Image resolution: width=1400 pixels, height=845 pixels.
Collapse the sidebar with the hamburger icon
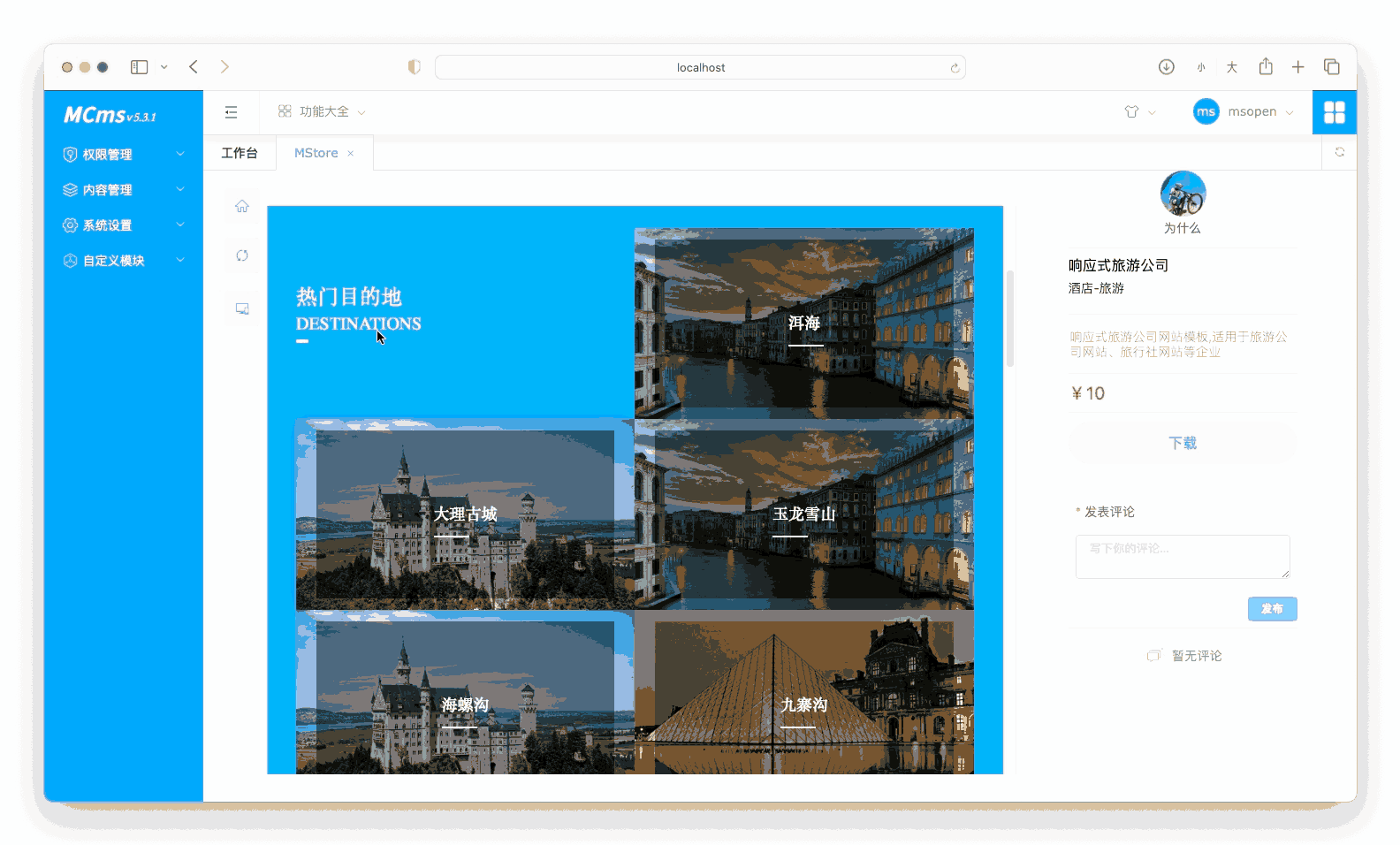(232, 112)
